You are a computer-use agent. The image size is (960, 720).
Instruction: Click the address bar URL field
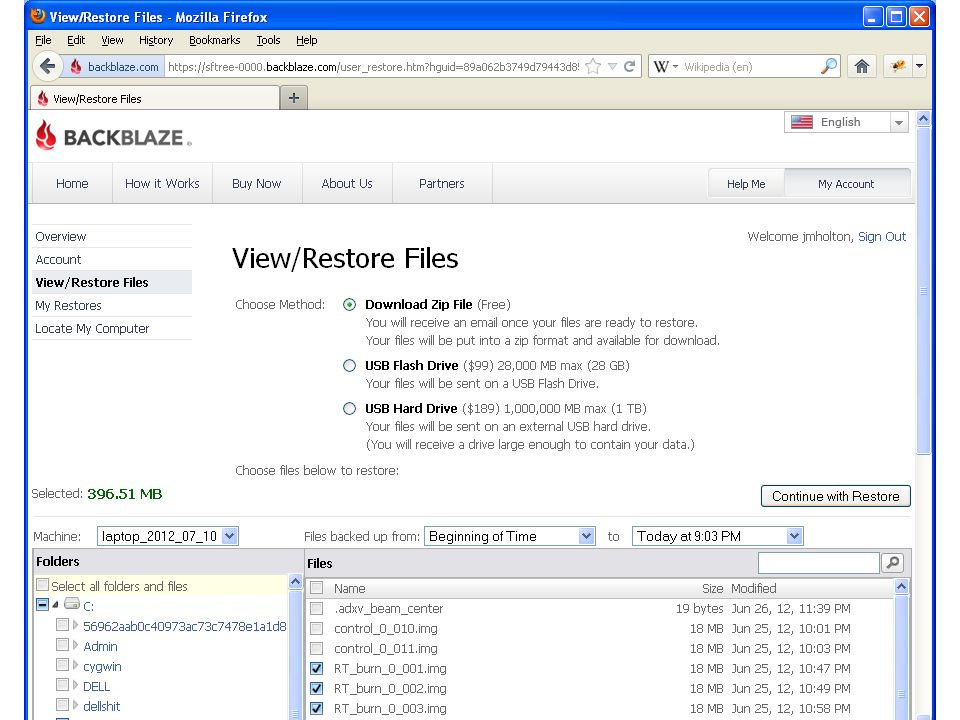tap(372, 67)
